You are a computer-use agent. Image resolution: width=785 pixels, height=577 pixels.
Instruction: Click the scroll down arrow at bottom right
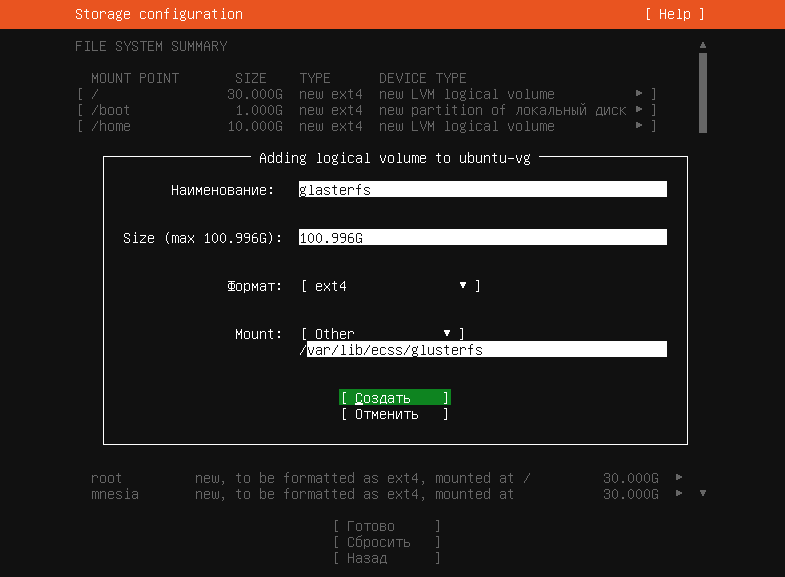[x=703, y=493]
